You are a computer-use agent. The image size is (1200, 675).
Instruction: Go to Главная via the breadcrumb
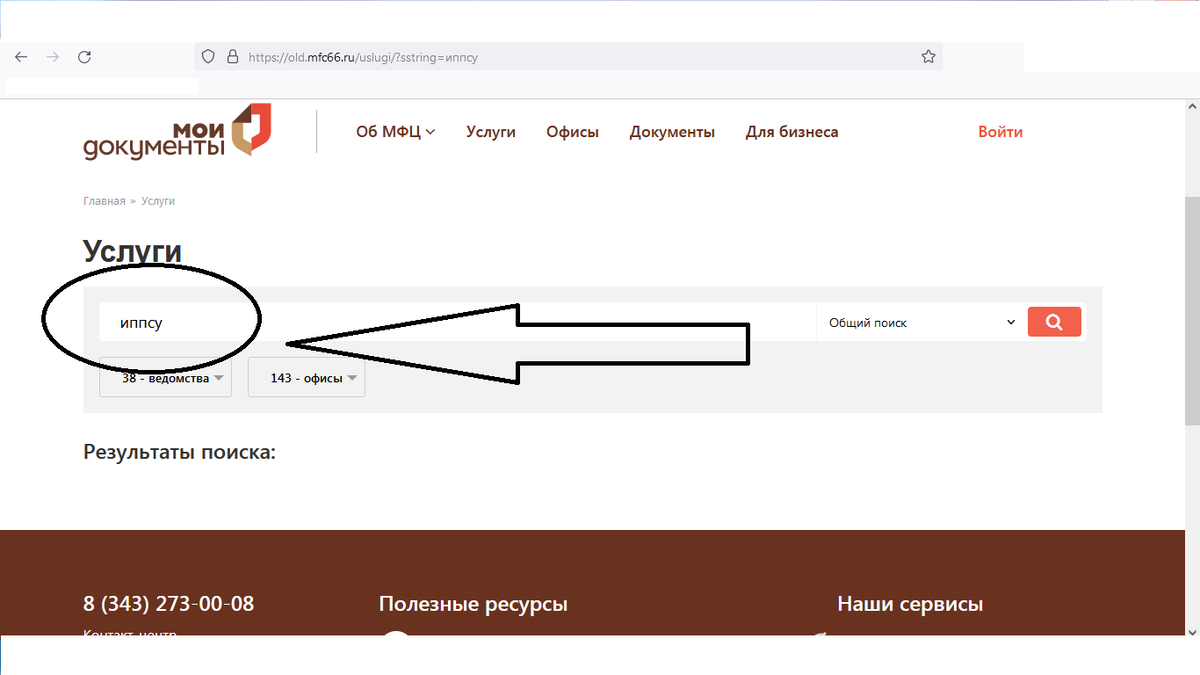103,200
